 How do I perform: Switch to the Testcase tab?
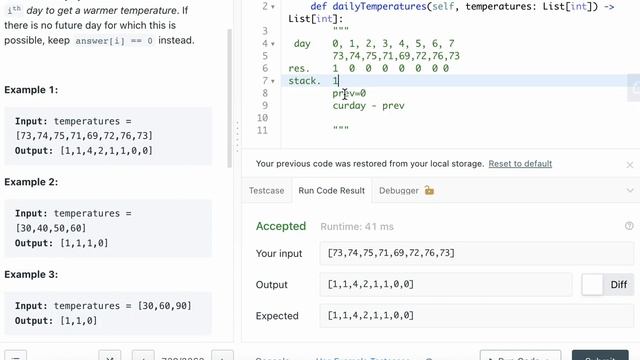coord(267,191)
